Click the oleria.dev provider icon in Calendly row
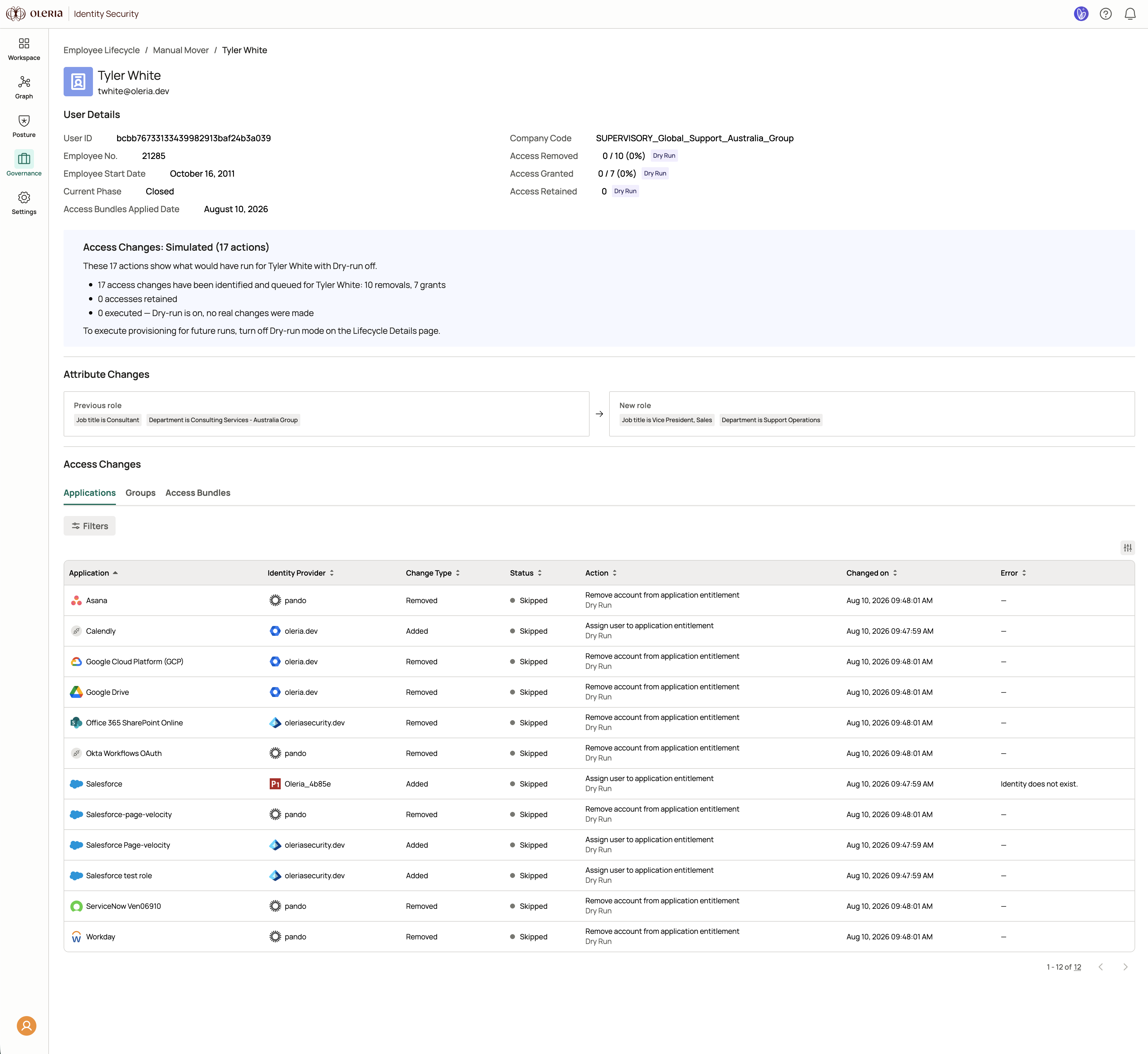 [x=275, y=631]
